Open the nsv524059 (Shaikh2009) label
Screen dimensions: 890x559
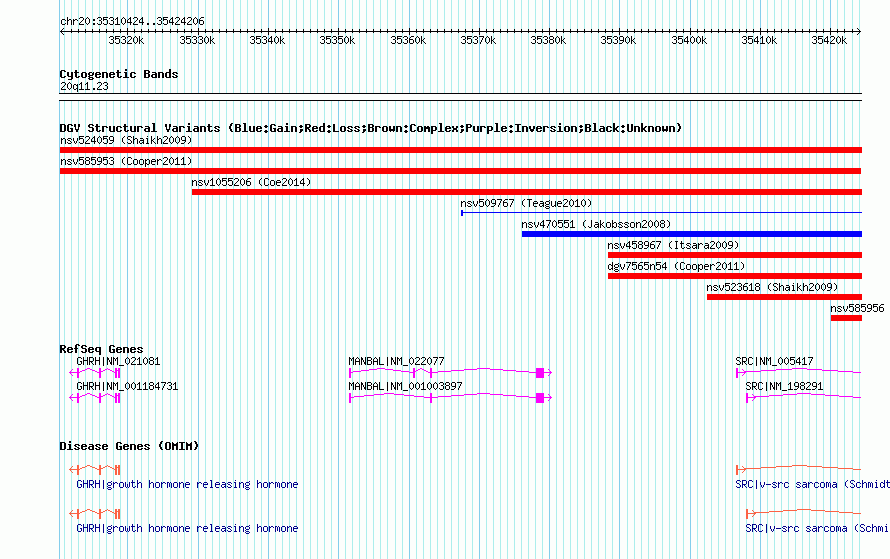point(126,140)
